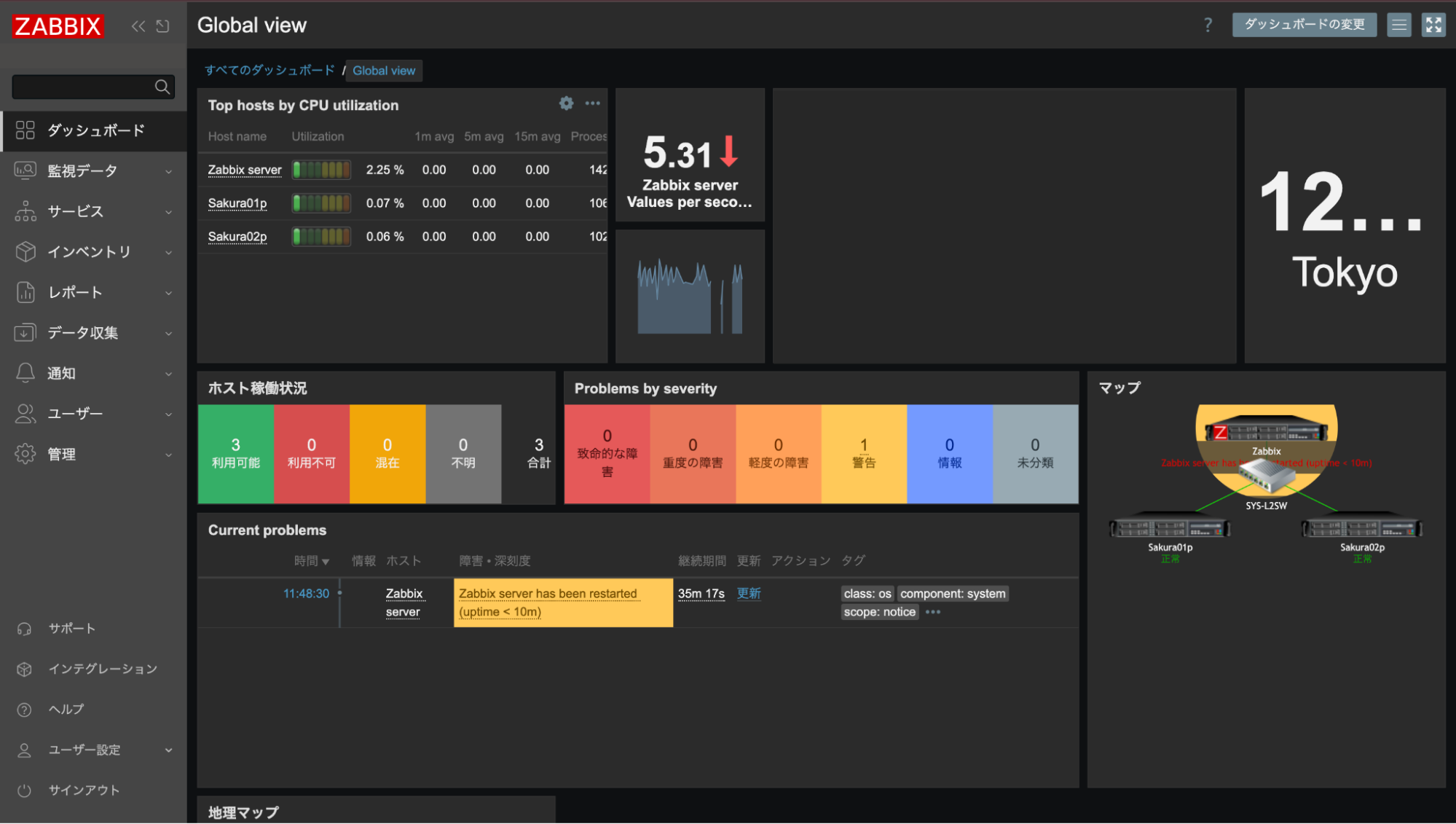This screenshot has height=824, width=1456.
Task: Open Top hosts widget gear settings
Action: point(566,103)
